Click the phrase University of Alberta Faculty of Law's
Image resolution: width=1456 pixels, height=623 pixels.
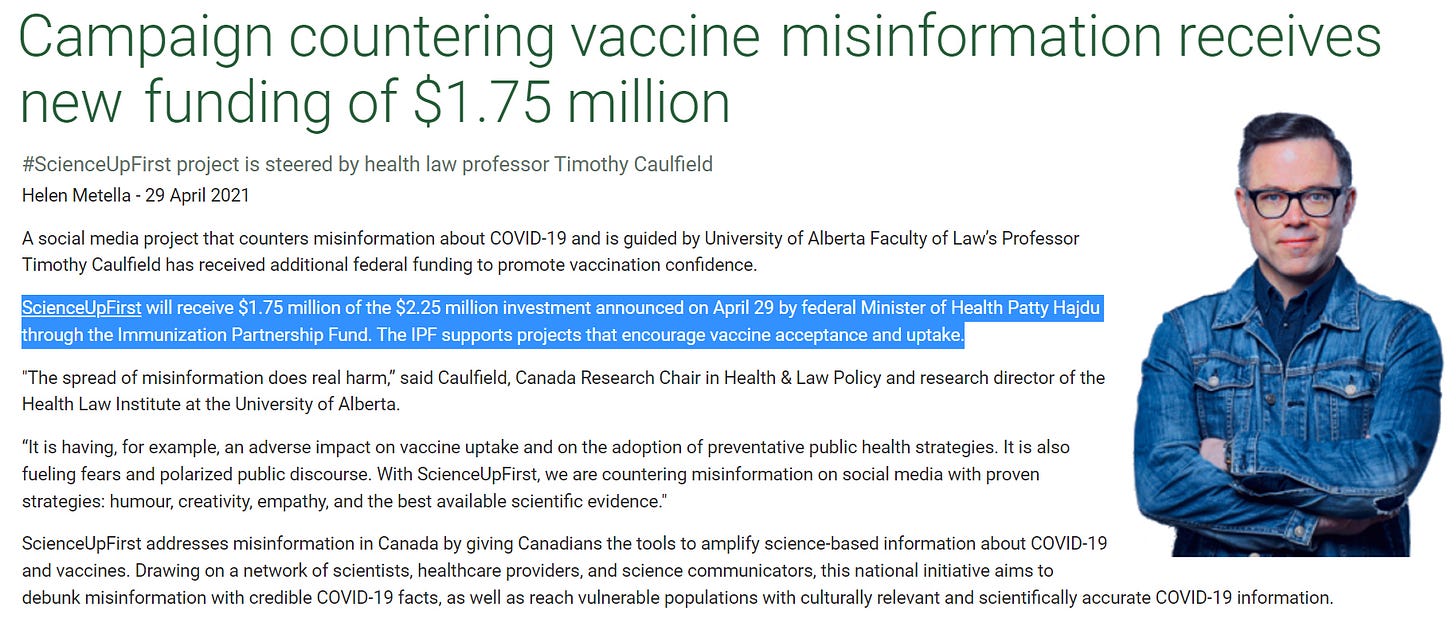856,239
